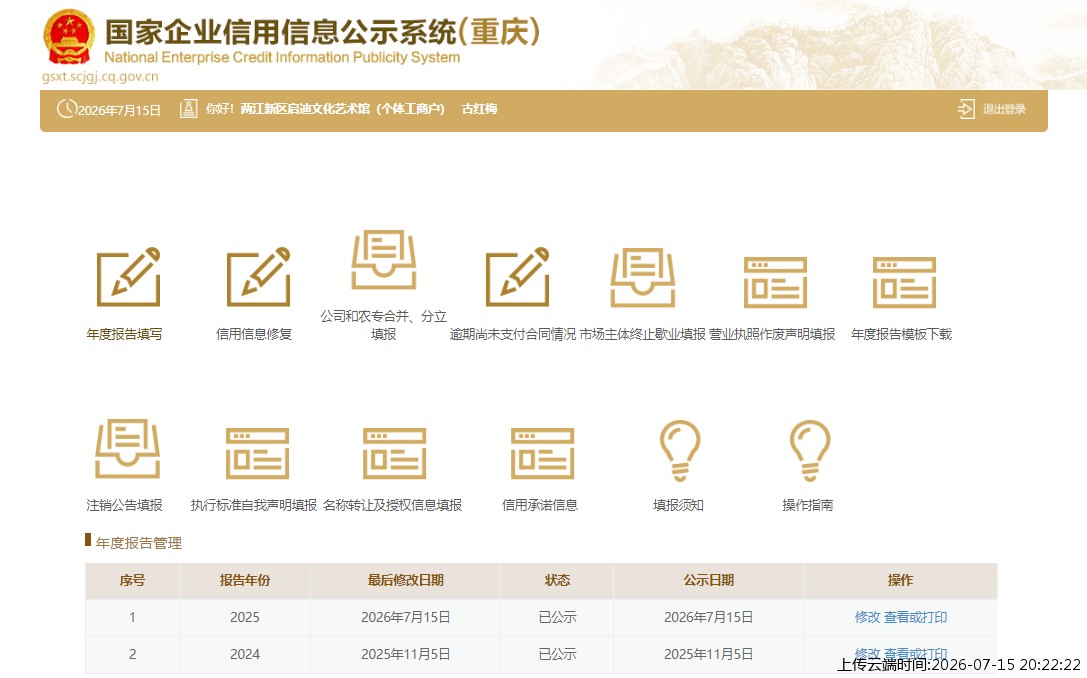Open the 执行标准自我声明填报 icon
Viewport: 1087px width, 678px height.
[x=257, y=453]
